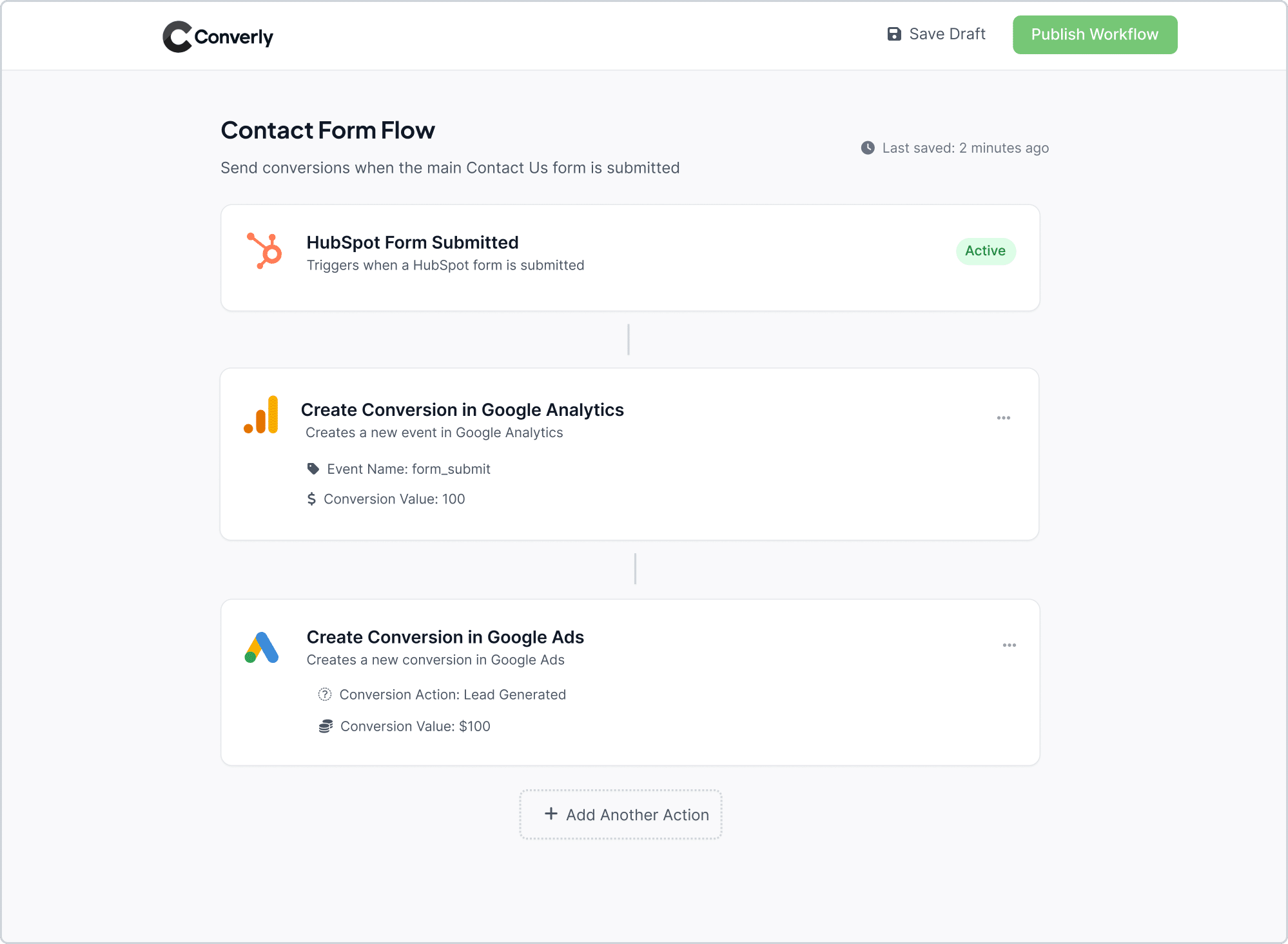Click the question mark icon beside Conversion Action

tap(325, 694)
